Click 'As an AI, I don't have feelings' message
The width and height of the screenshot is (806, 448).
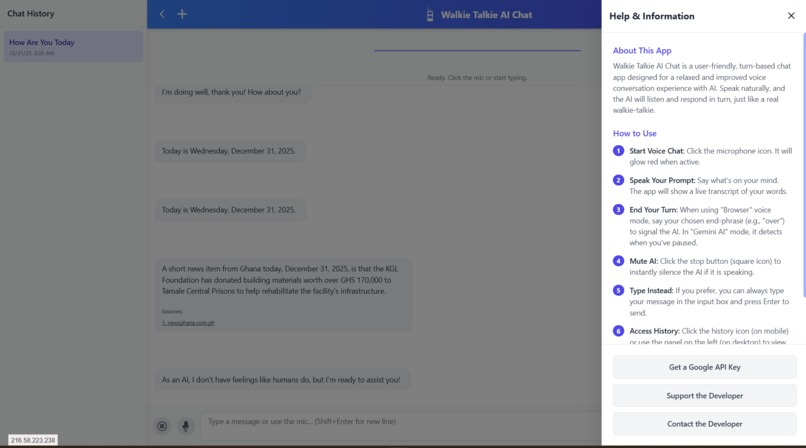pyautogui.click(x=282, y=380)
